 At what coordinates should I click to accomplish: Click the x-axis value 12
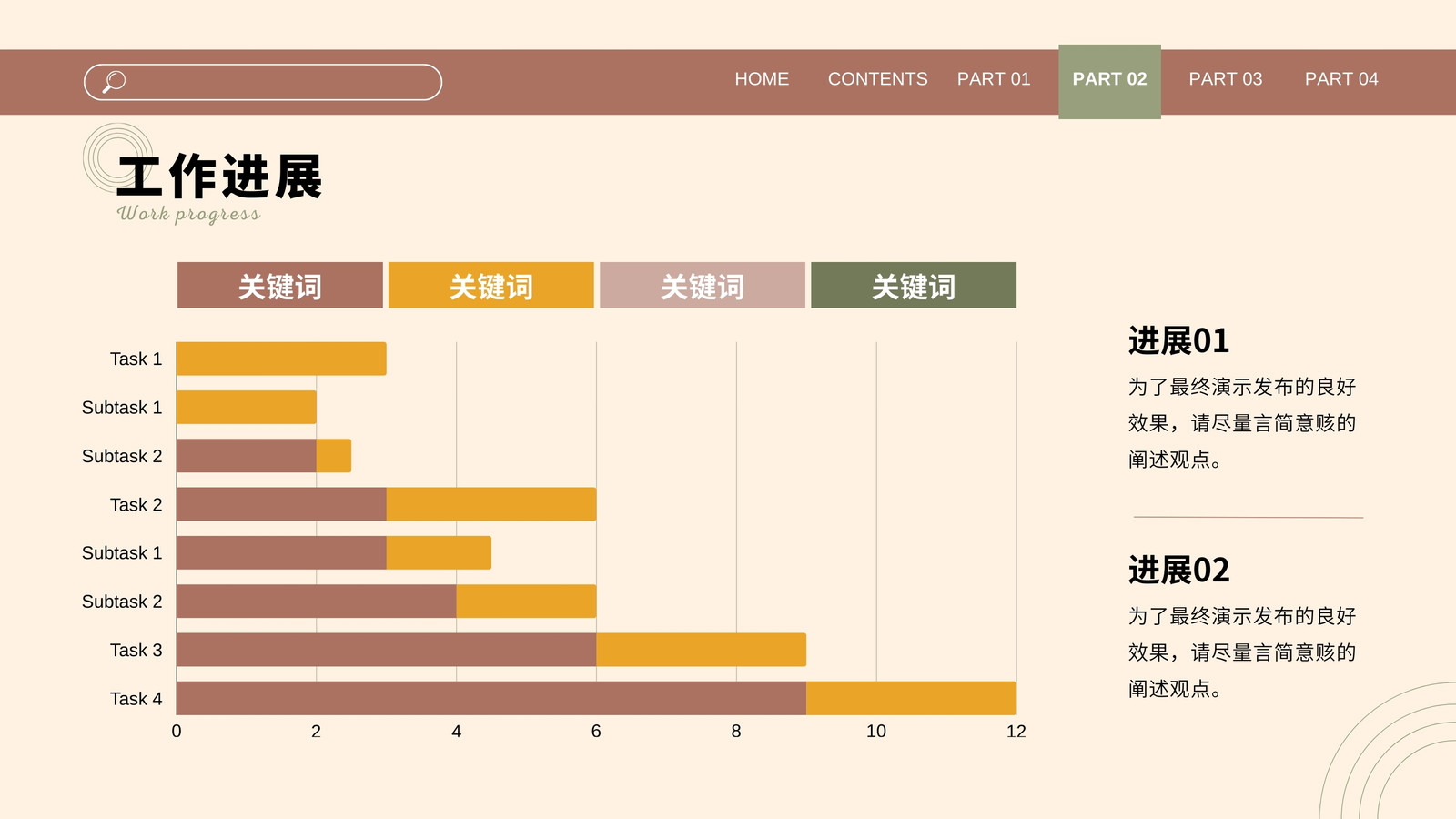(x=1016, y=732)
